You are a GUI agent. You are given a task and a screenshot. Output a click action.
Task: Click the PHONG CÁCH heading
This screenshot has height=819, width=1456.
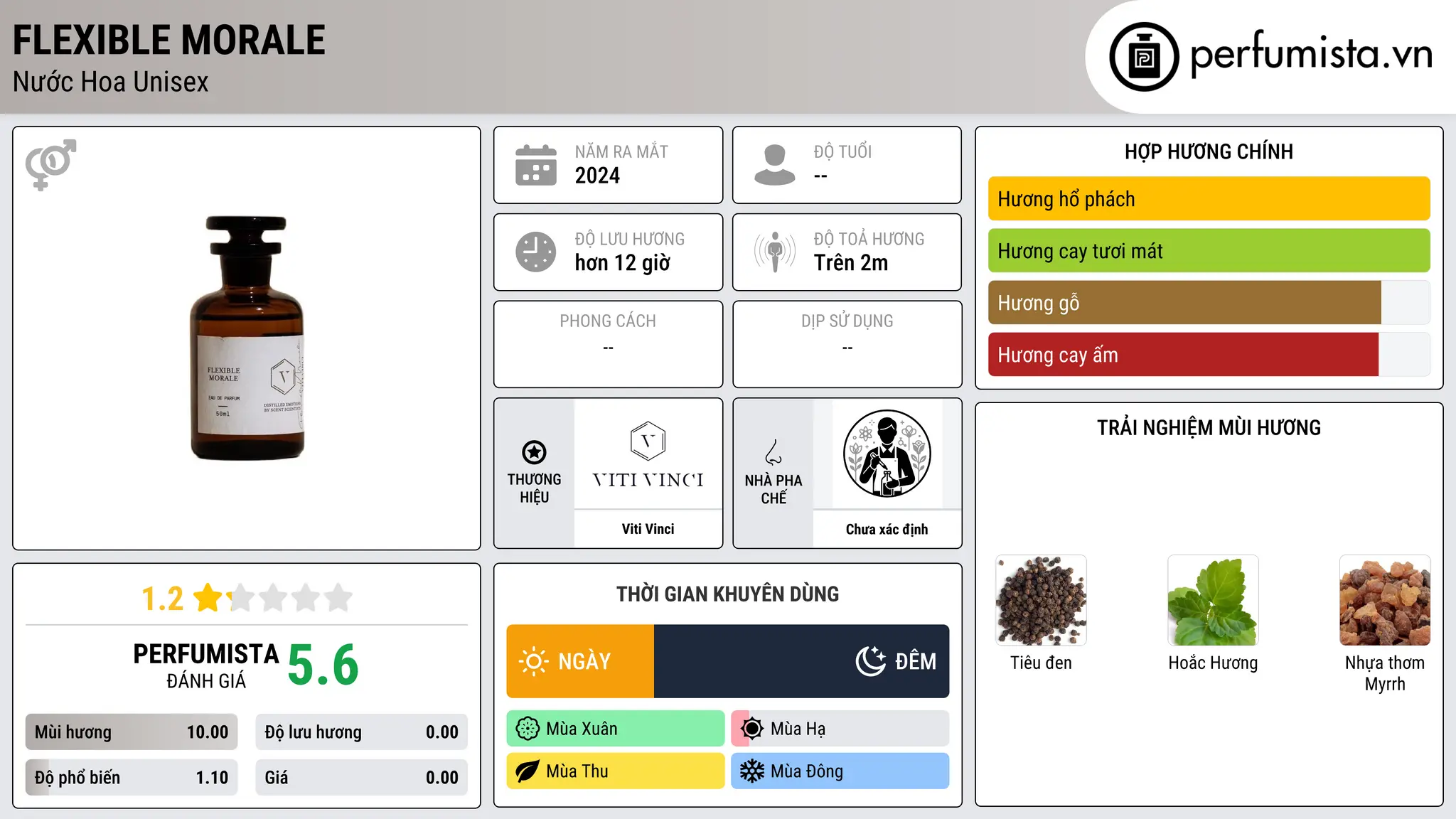point(608,321)
